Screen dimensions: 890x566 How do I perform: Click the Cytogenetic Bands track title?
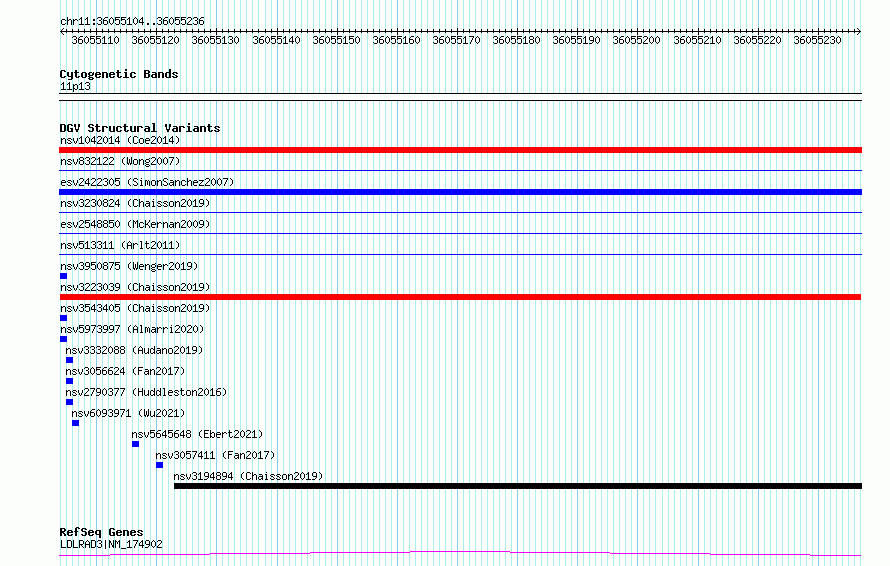(119, 74)
